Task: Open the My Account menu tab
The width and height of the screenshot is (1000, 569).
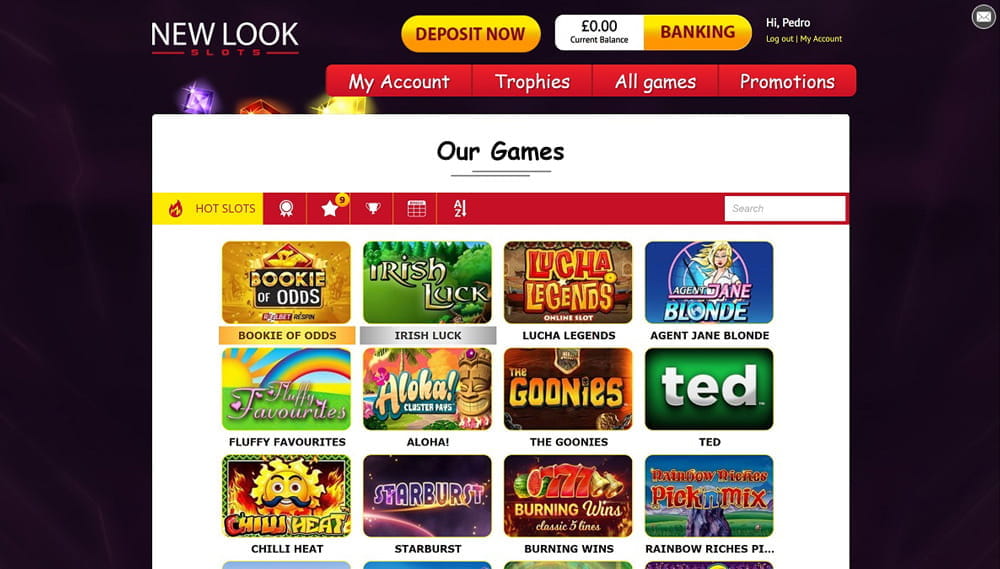Action: click(399, 82)
